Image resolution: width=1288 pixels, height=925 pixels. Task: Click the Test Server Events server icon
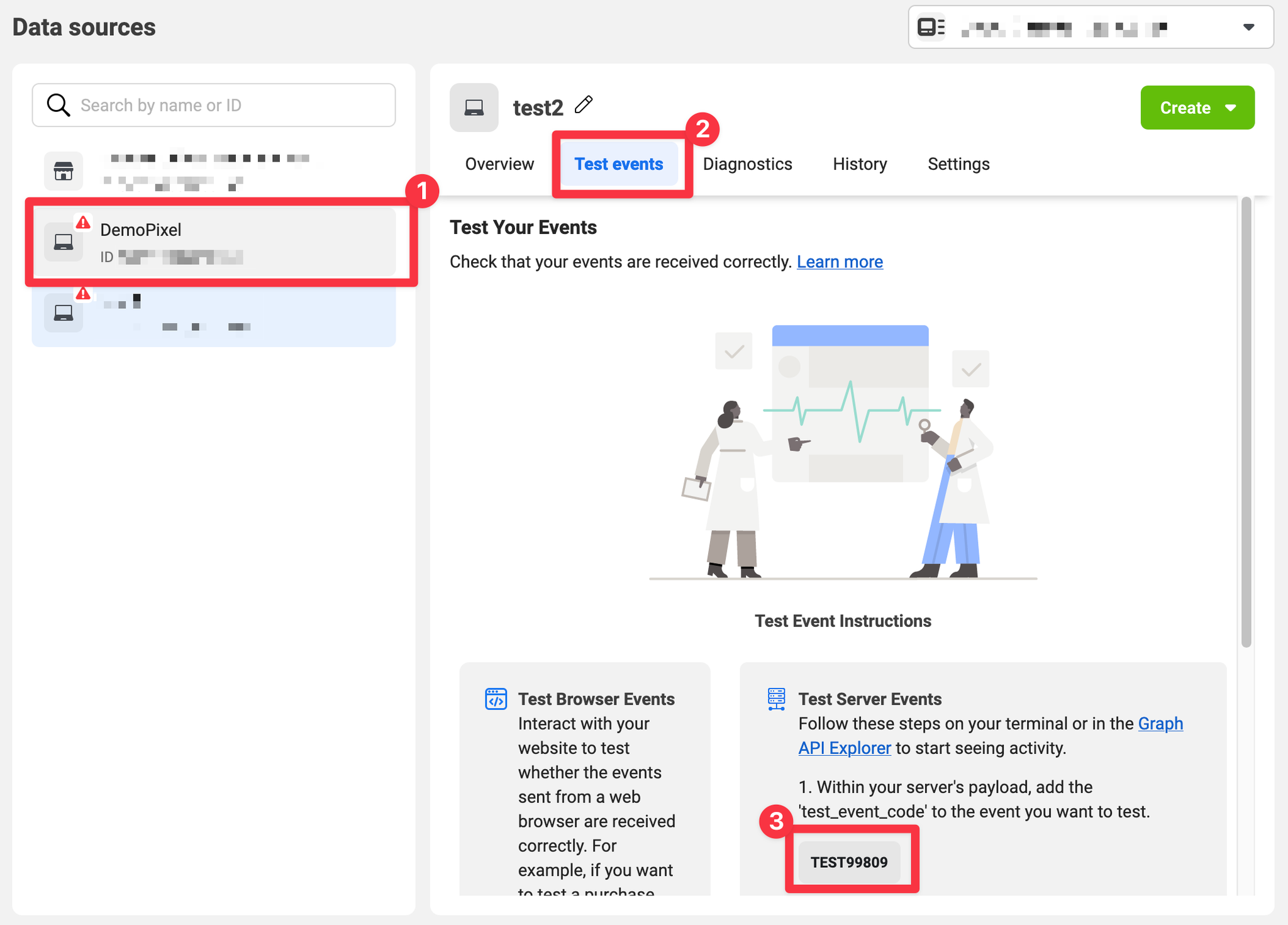point(776,699)
